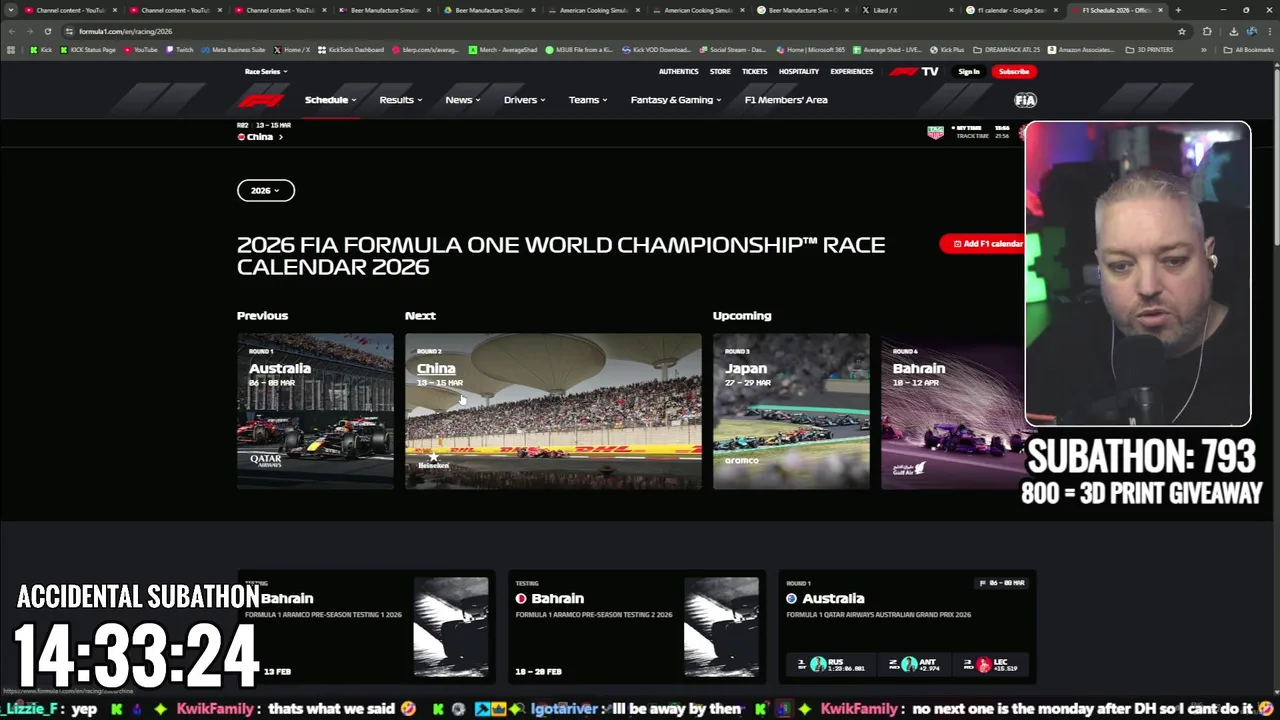Open the EXPERIENCES link
Image resolution: width=1280 pixels, height=720 pixels.
point(851,71)
